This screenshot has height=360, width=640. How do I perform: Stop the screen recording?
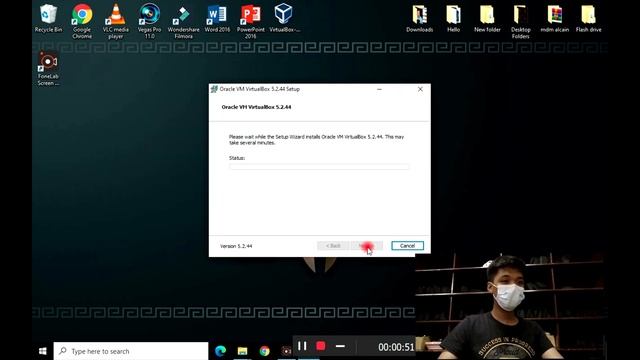321,346
